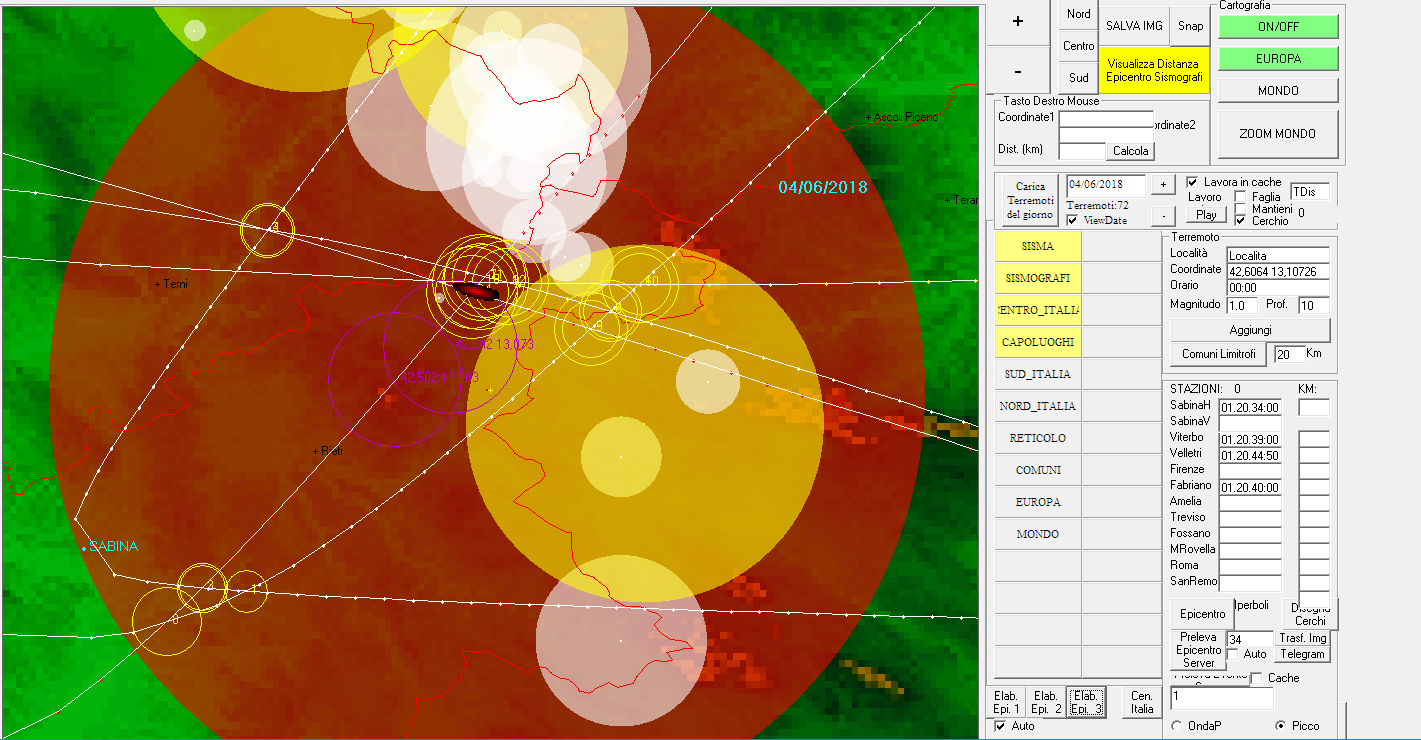Select the Centro map region button
This screenshot has height=740, width=1421.
[1079, 46]
